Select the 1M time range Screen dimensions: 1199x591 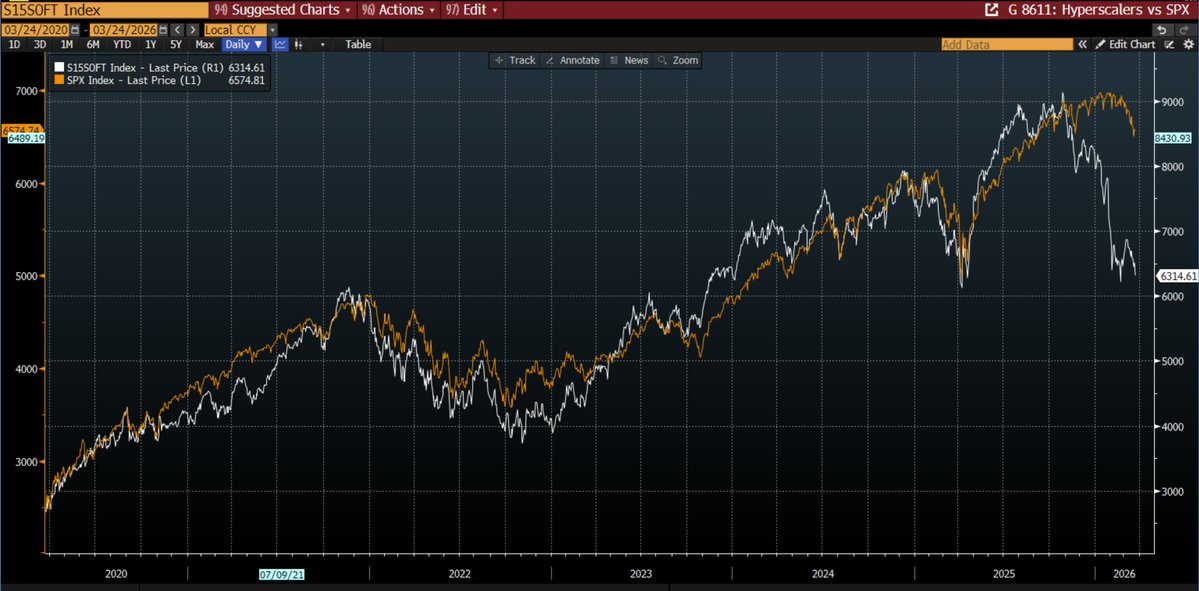click(x=67, y=44)
